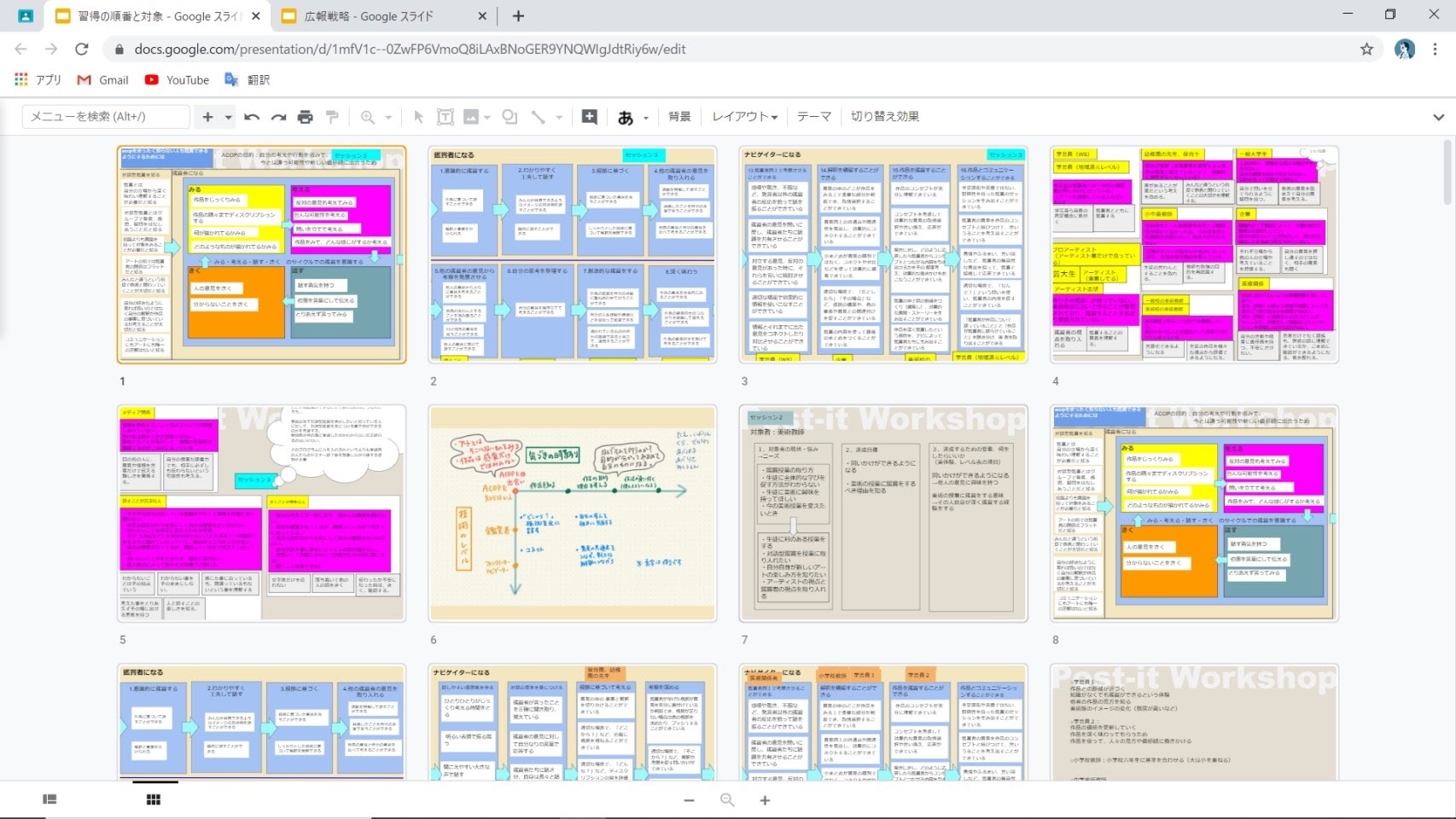Open the Chrome three-dot menu

coord(1436,49)
